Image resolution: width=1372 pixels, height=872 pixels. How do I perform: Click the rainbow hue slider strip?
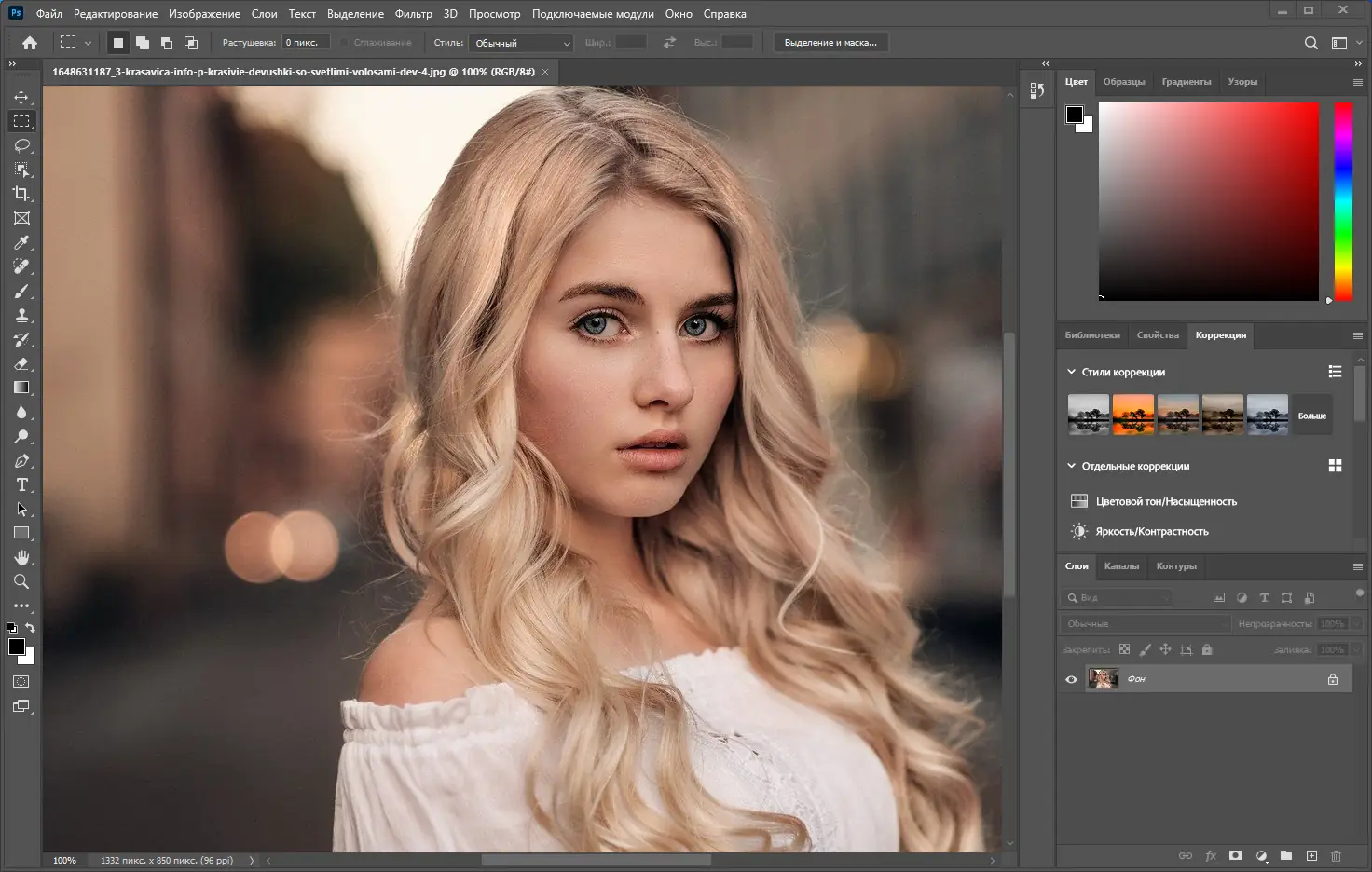[x=1343, y=200]
